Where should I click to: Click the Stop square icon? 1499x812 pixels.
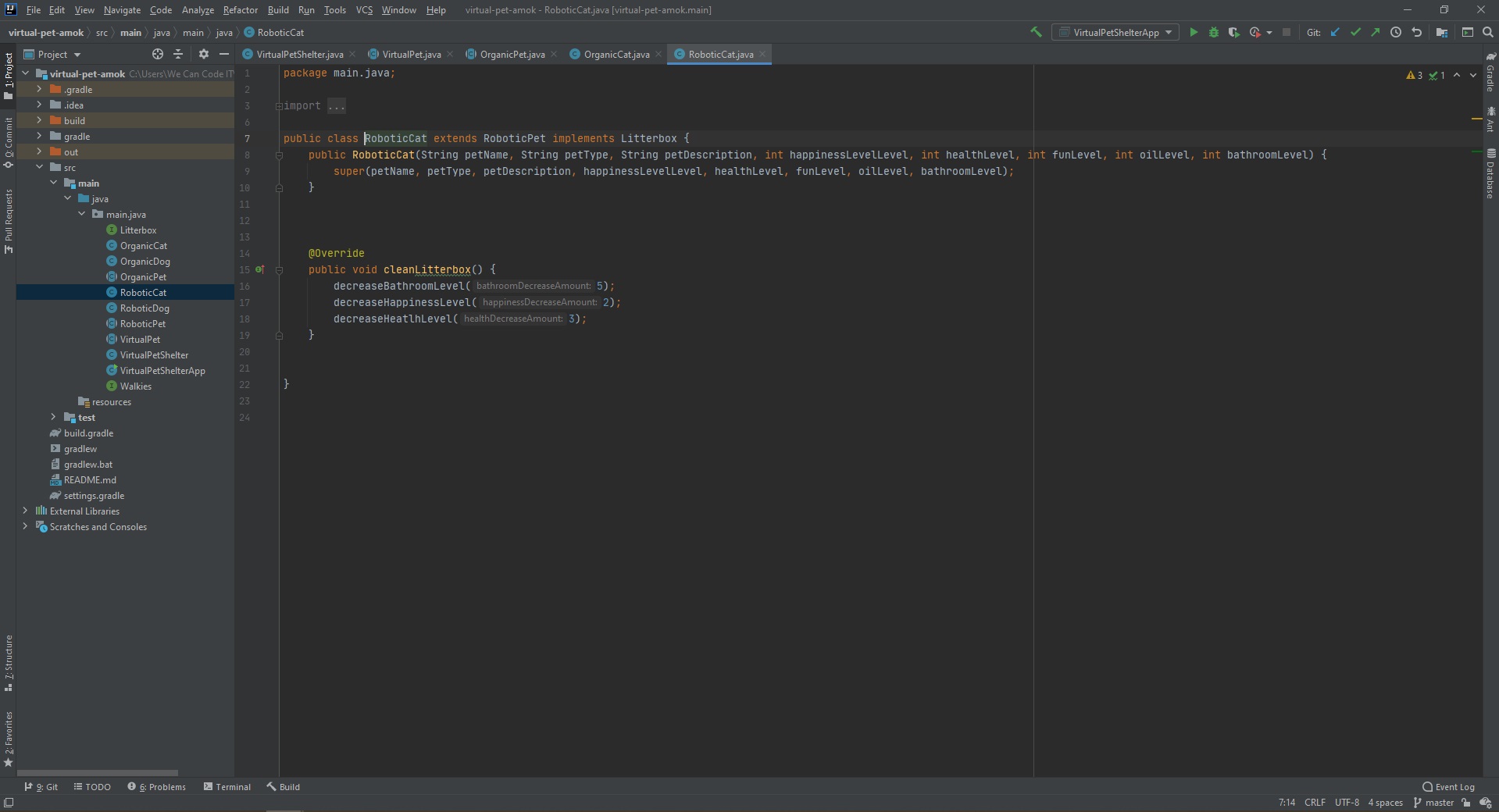[x=1286, y=32]
